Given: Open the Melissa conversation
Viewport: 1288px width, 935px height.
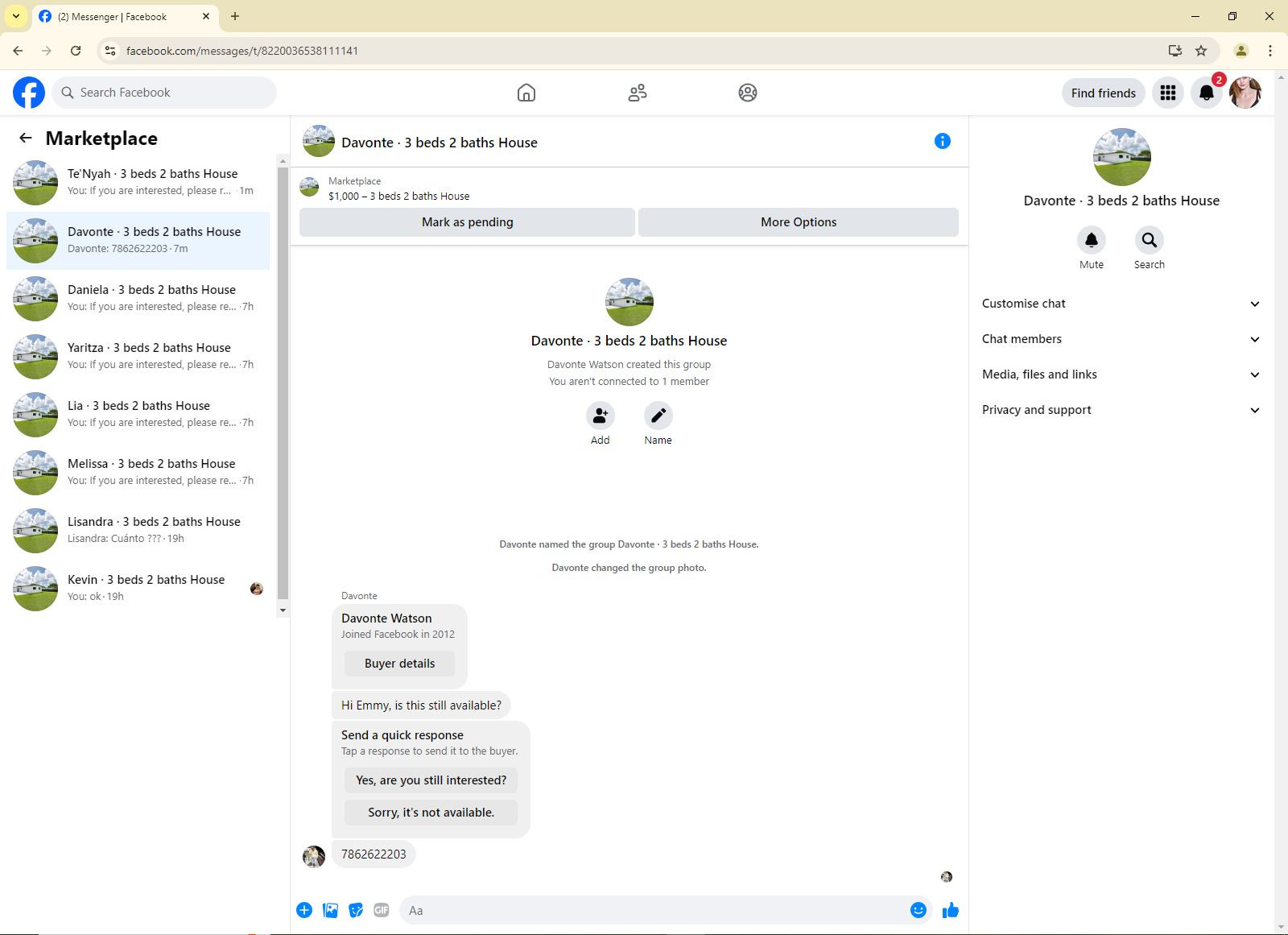Looking at the screenshot, I should coord(138,473).
